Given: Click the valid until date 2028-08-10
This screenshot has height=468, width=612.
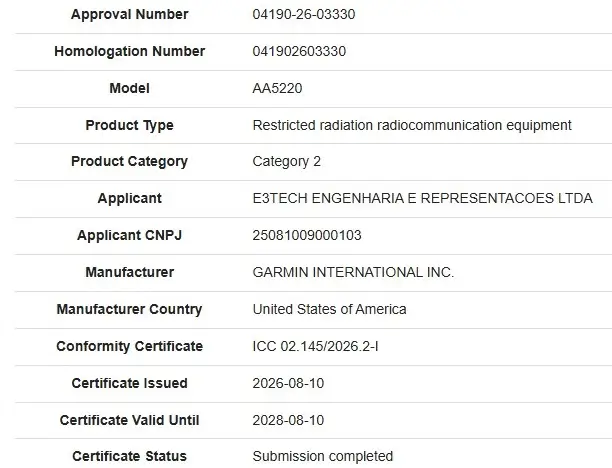Looking at the screenshot, I should (x=288, y=420).
